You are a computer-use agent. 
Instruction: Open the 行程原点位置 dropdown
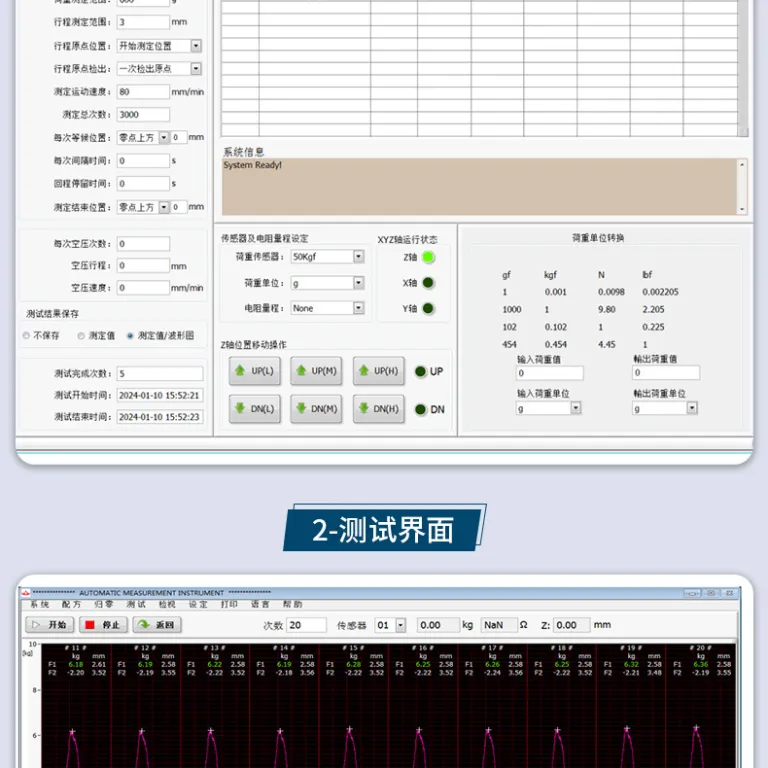coord(196,46)
